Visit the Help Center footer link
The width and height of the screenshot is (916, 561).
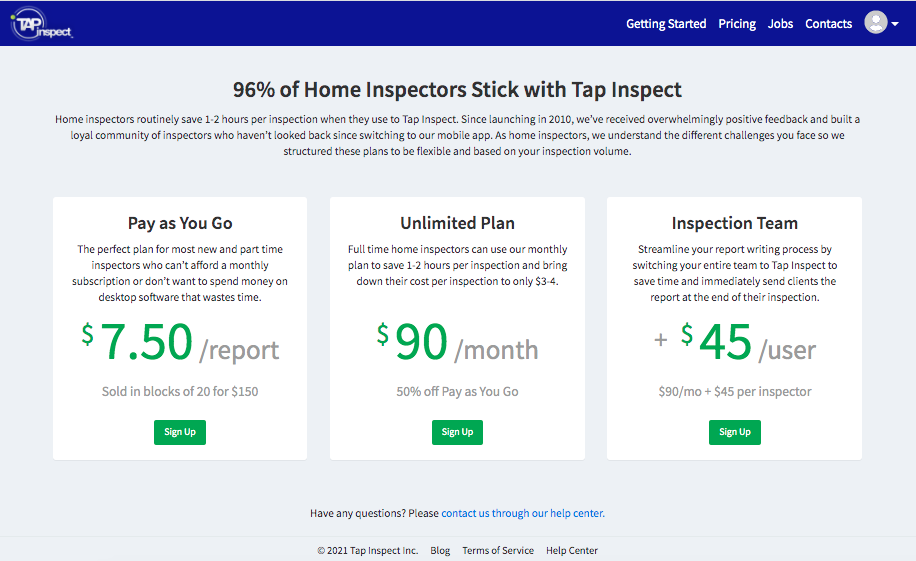tap(572, 550)
